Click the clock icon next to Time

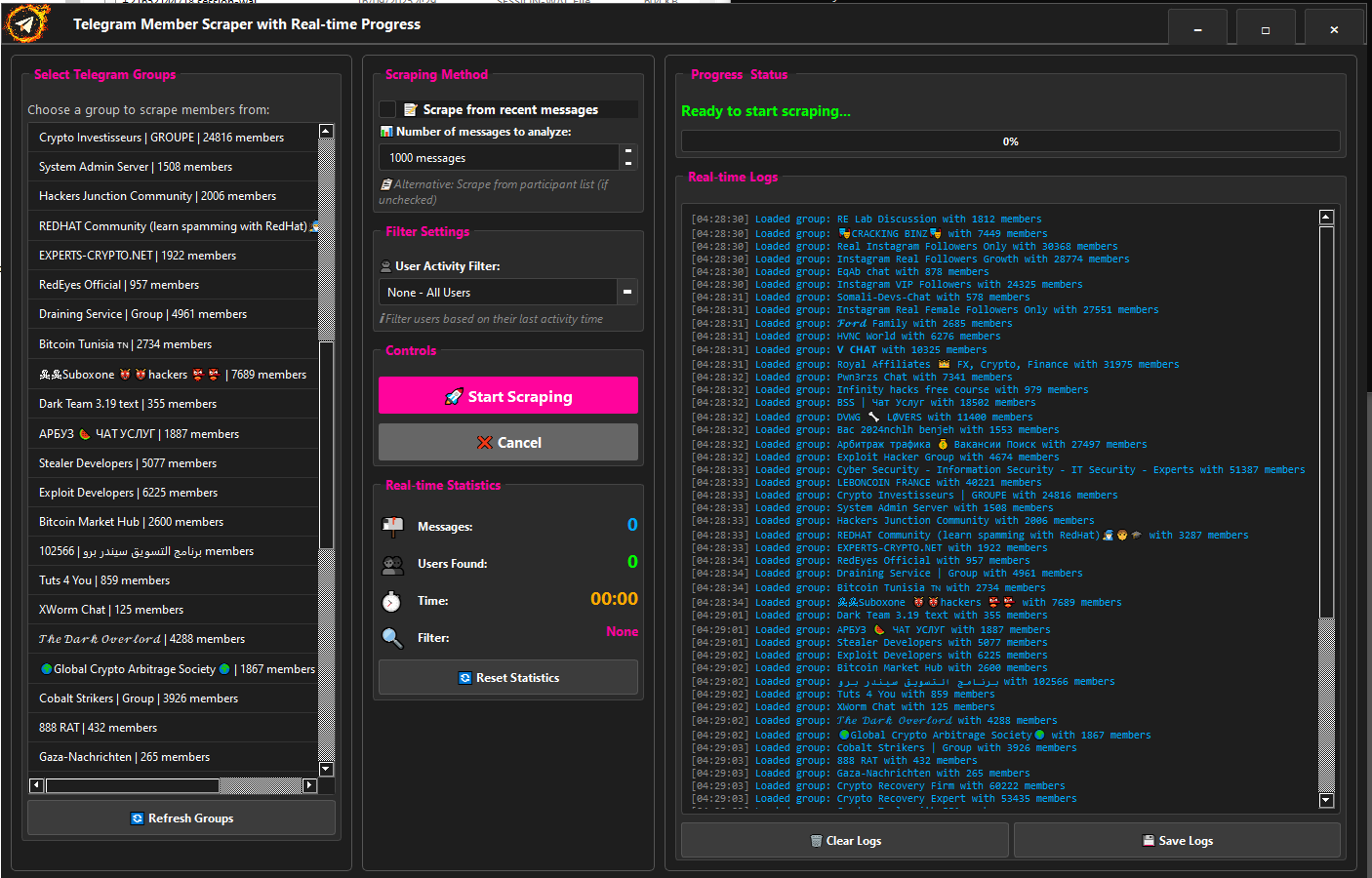coord(393,600)
